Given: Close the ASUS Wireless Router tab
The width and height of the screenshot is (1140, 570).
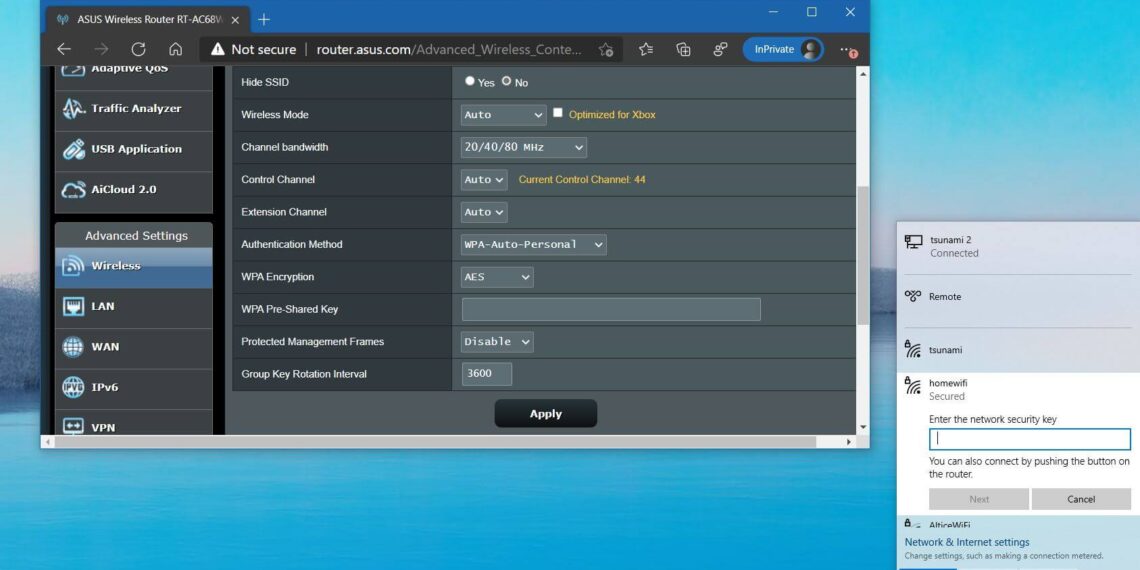Looking at the screenshot, I should pos(234,20).
